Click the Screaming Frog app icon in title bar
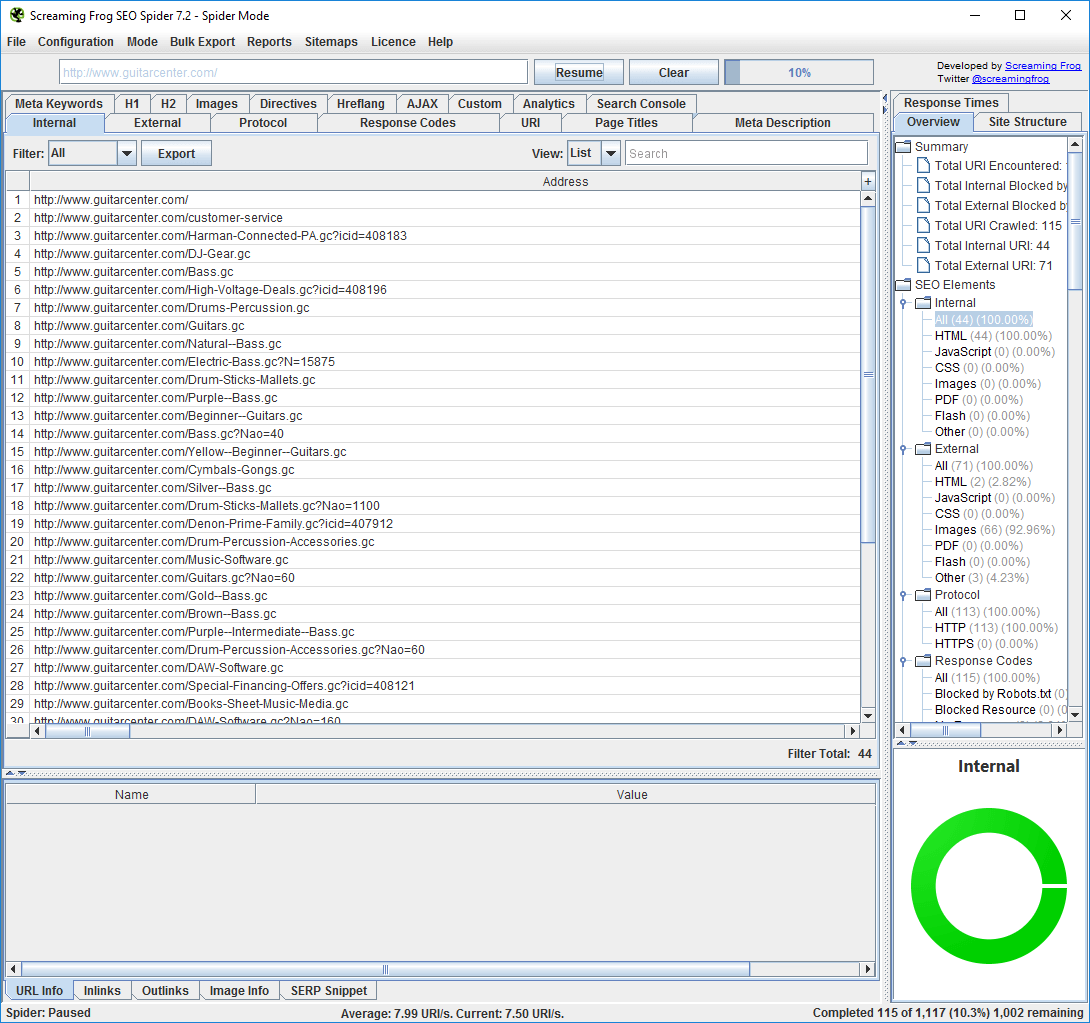1090x1023 pixels. 17,15
